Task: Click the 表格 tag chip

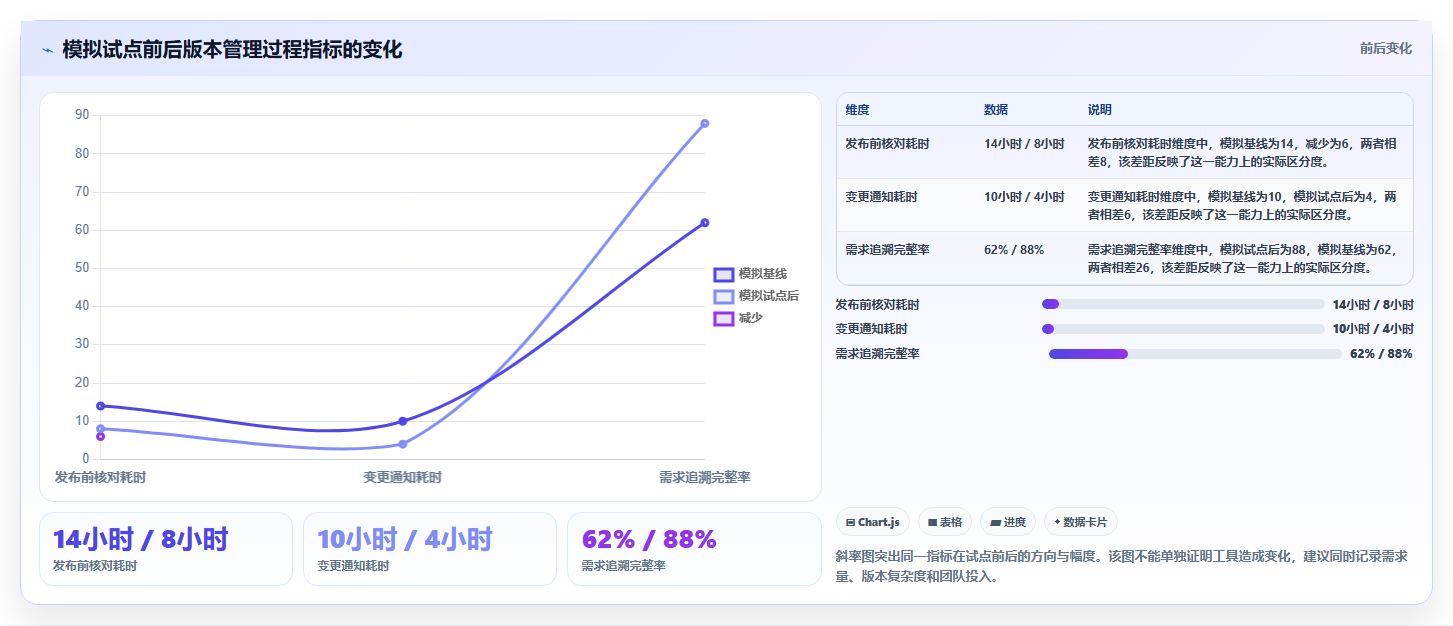Action: click(x=945, y=522)
